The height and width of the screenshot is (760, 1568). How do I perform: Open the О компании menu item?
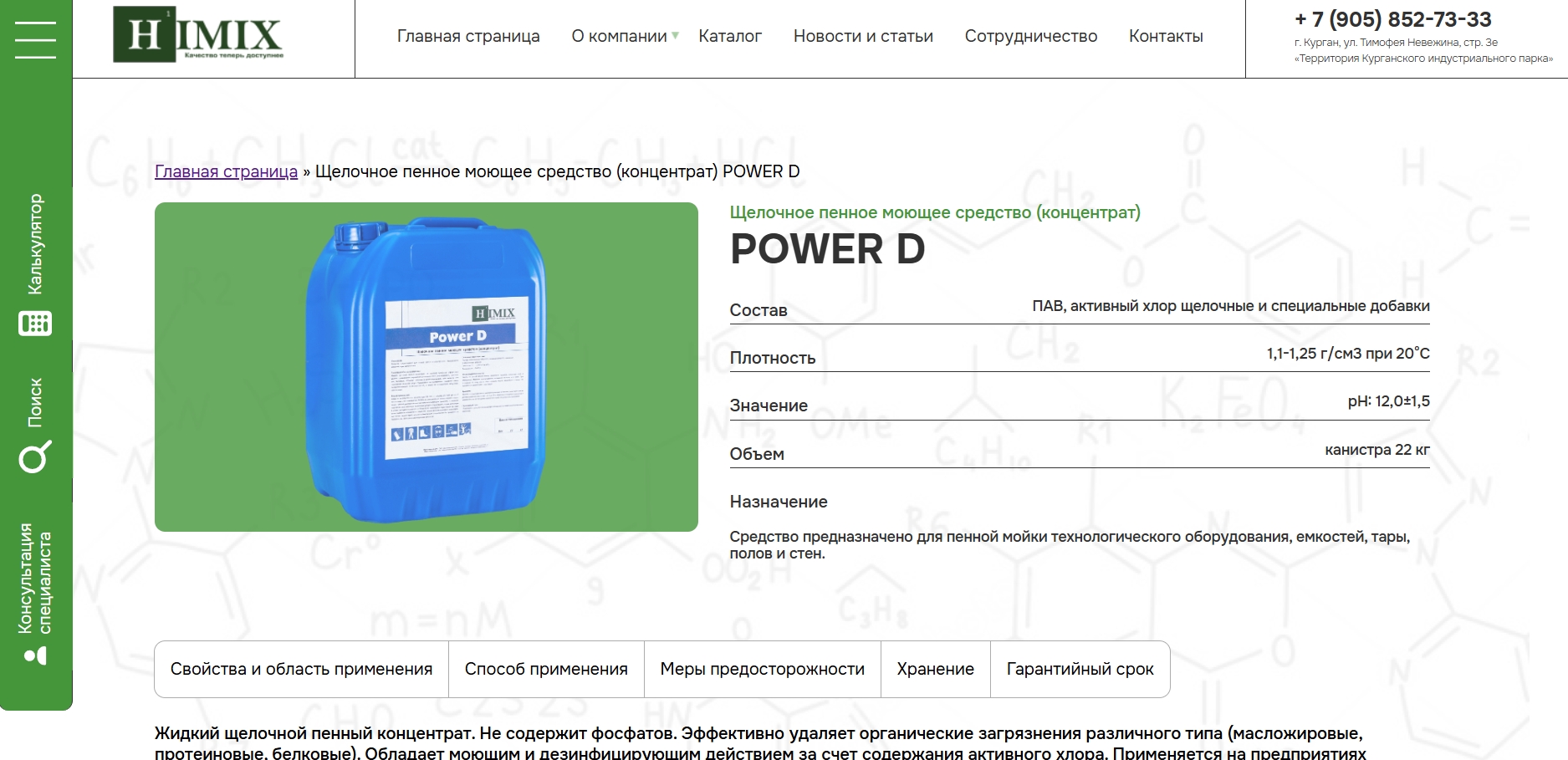(x=619, y=36)
